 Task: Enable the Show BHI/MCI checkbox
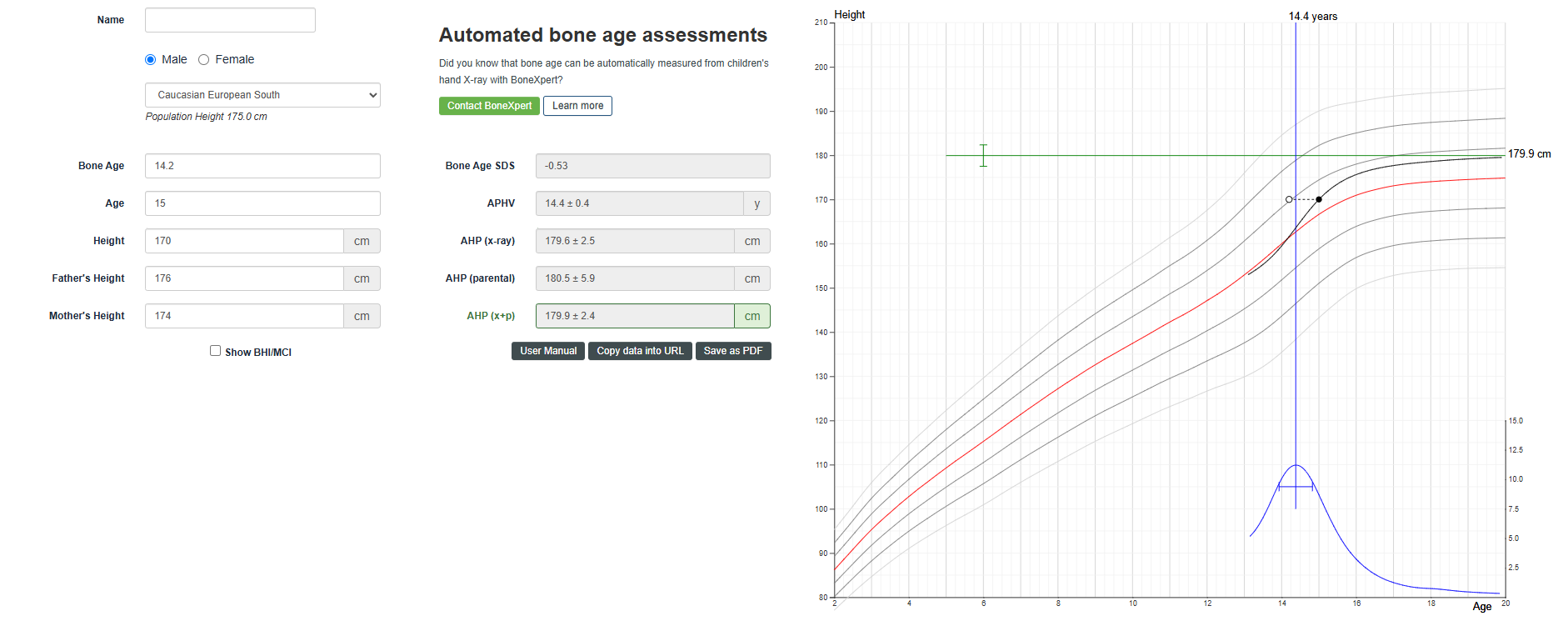click(x=215, y=351)
